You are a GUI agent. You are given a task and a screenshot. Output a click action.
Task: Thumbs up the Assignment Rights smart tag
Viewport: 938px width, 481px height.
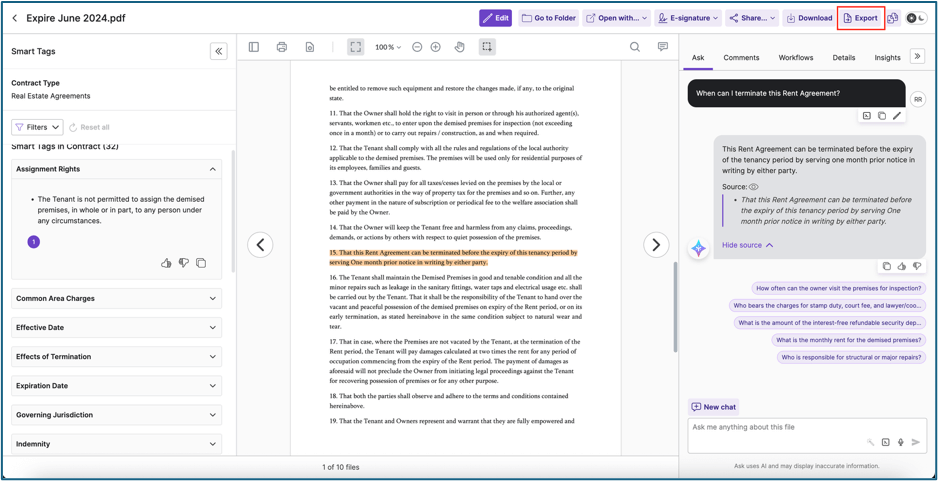[x=166, y=263]
